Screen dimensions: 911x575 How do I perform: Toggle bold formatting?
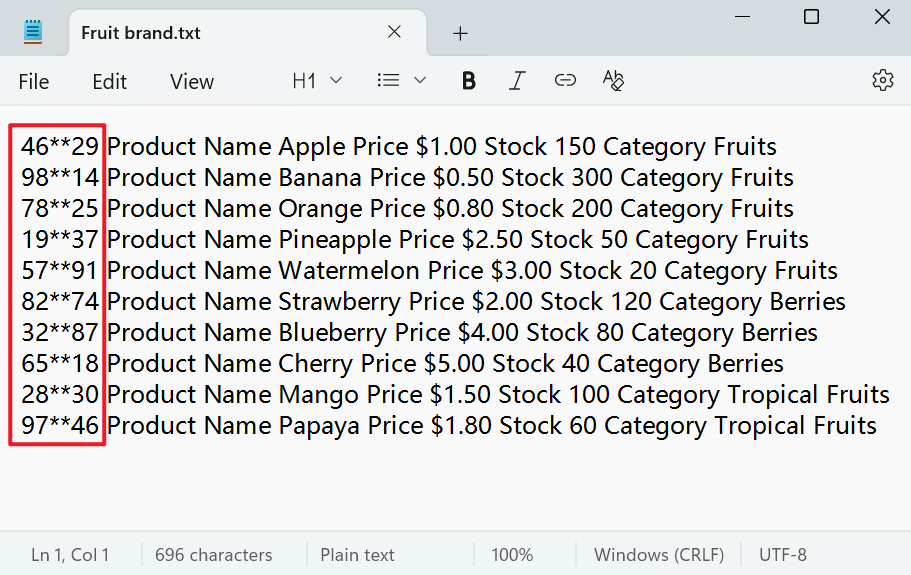[468, 81]
